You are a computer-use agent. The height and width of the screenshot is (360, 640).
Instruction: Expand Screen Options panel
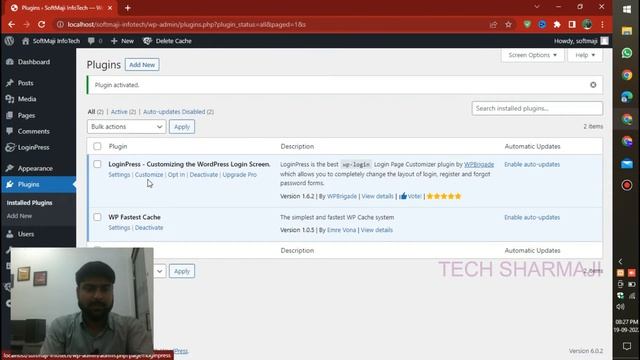pyautogui.click(x=532, y=55)
